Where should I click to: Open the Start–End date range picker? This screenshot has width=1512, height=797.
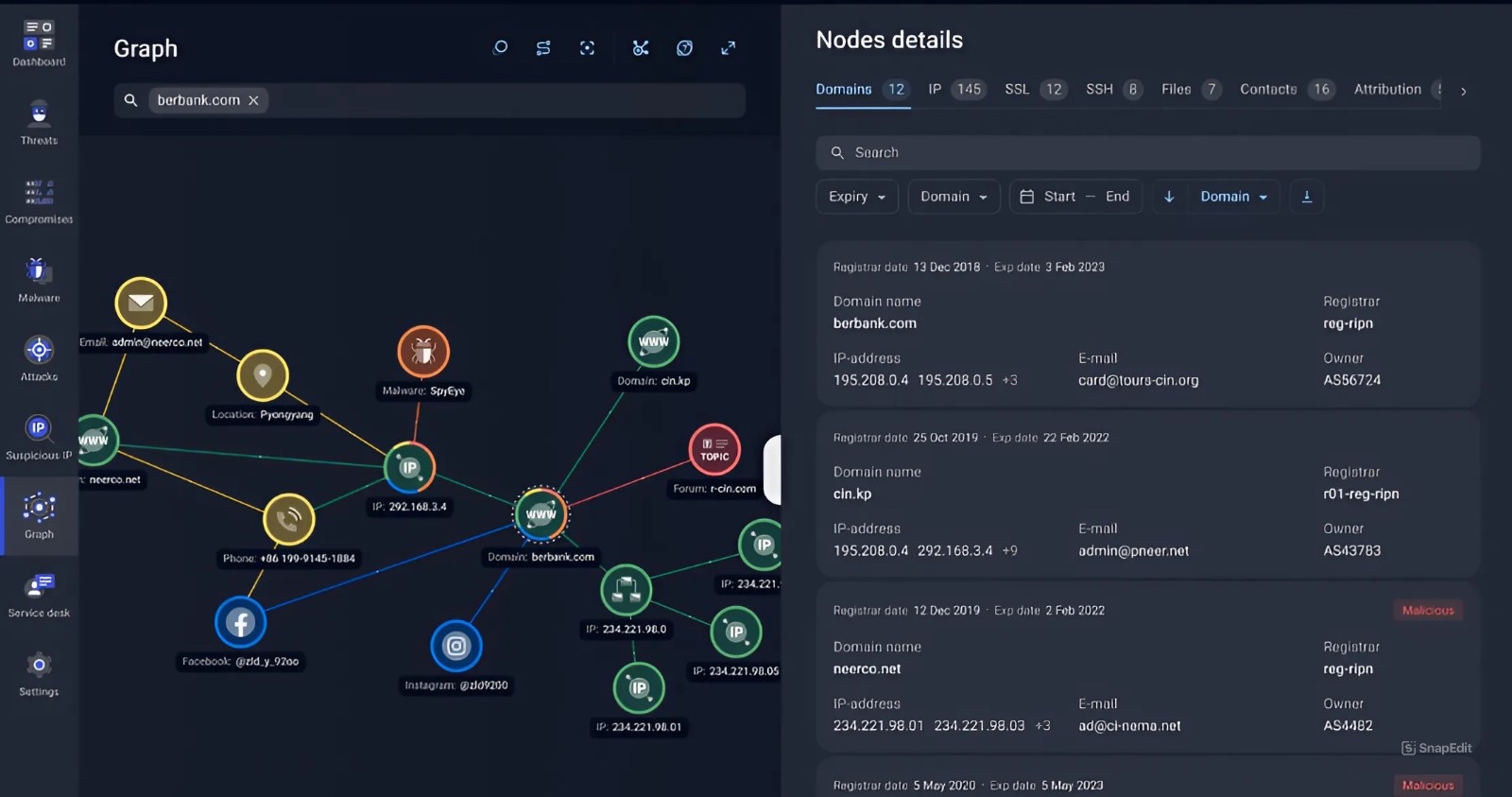click(1075, 197)
